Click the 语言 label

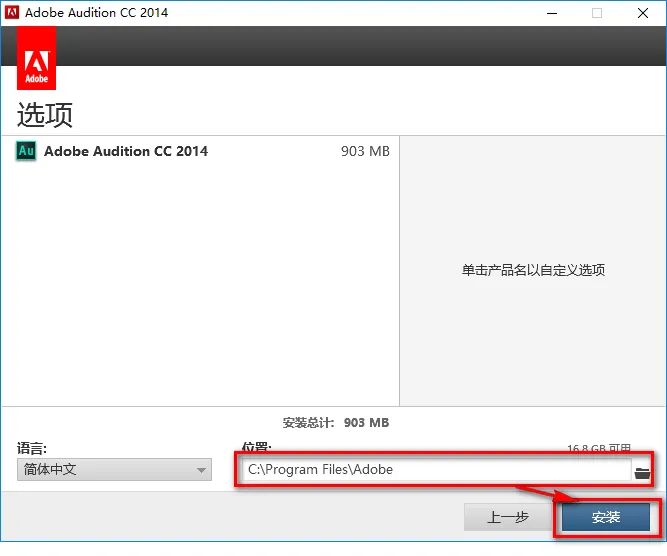click(x=32, y=448)
